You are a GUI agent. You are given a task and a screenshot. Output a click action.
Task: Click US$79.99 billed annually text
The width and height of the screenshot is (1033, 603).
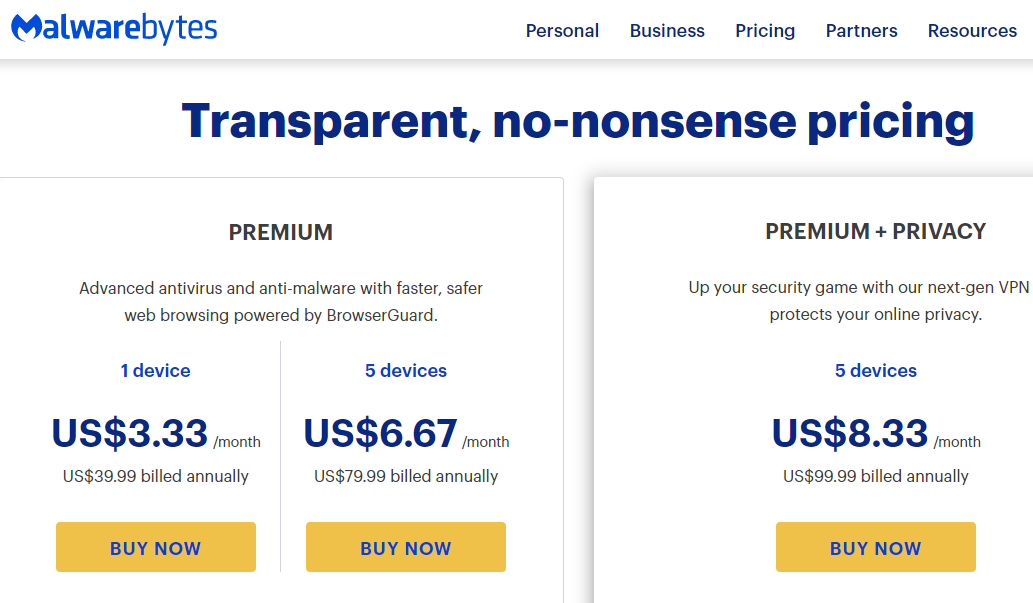click(406, 476)
